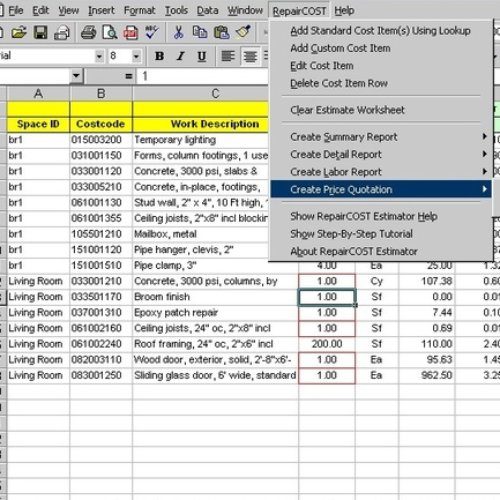Click the formula bar showing 1
Image resolution: width=500 pixels, height=500 pixels.
coord(203,76)
